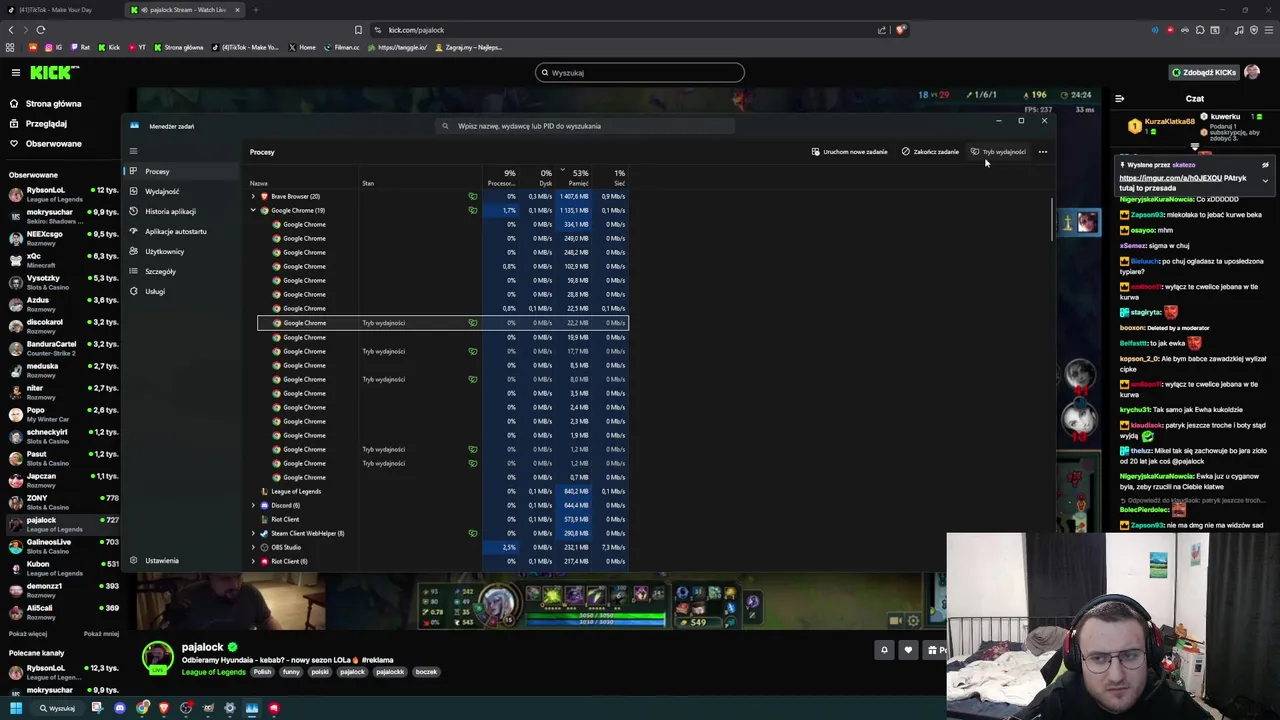Screen dimensions: 1280x720
Task: Open the Task Manager hamburger navigation menu
Action: (133, 151)
